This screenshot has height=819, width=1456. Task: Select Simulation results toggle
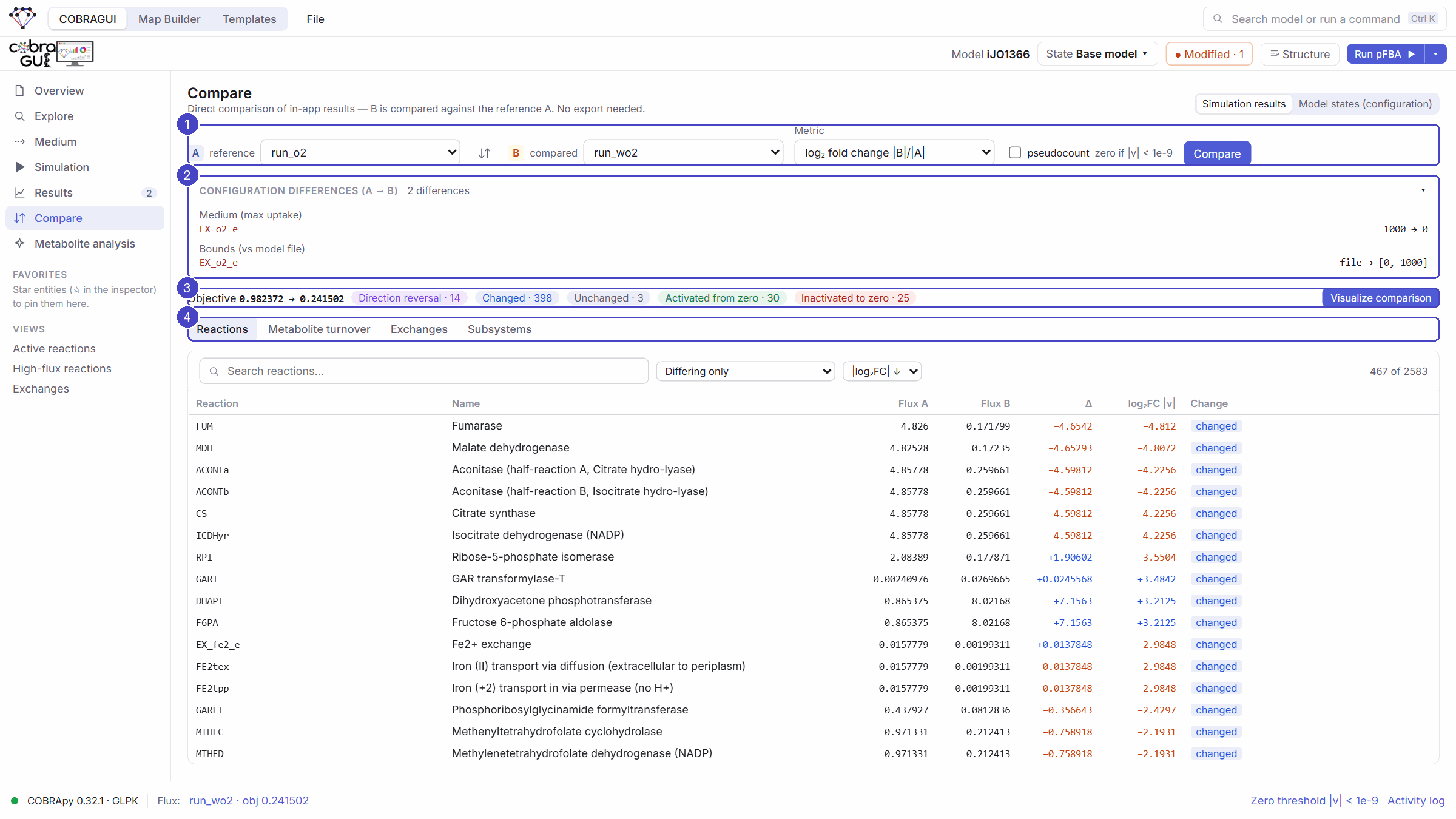pyautogui.click(x=1244, y=104)
